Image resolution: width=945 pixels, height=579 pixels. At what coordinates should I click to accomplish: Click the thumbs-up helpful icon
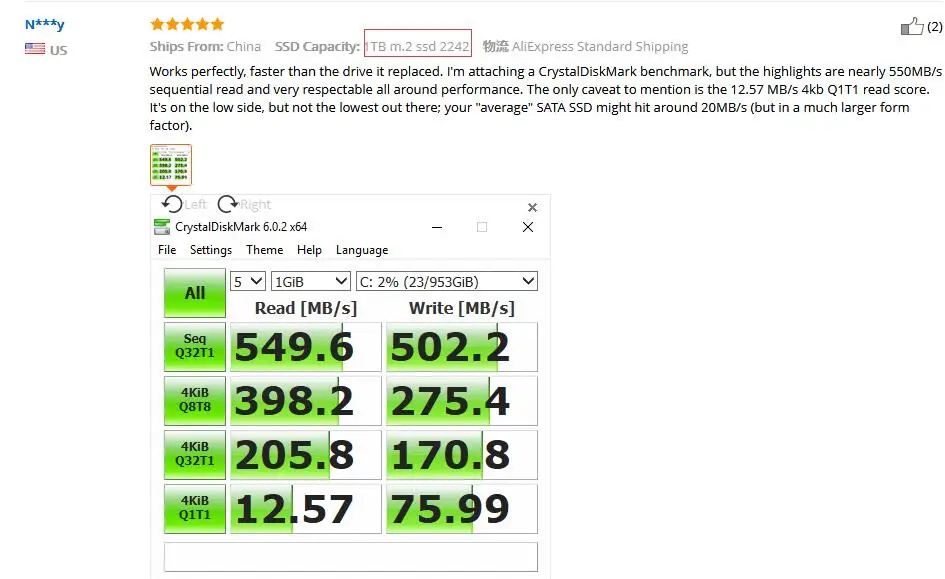[912, 26]
